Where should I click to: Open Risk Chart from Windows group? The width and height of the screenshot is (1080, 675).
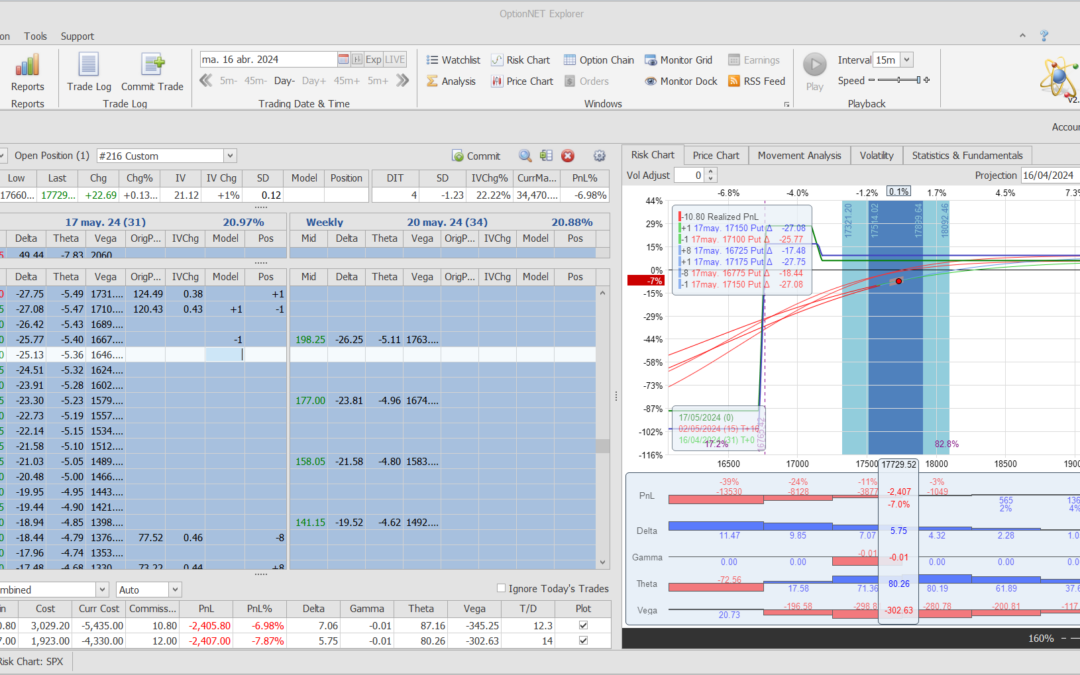click(520, 60)
